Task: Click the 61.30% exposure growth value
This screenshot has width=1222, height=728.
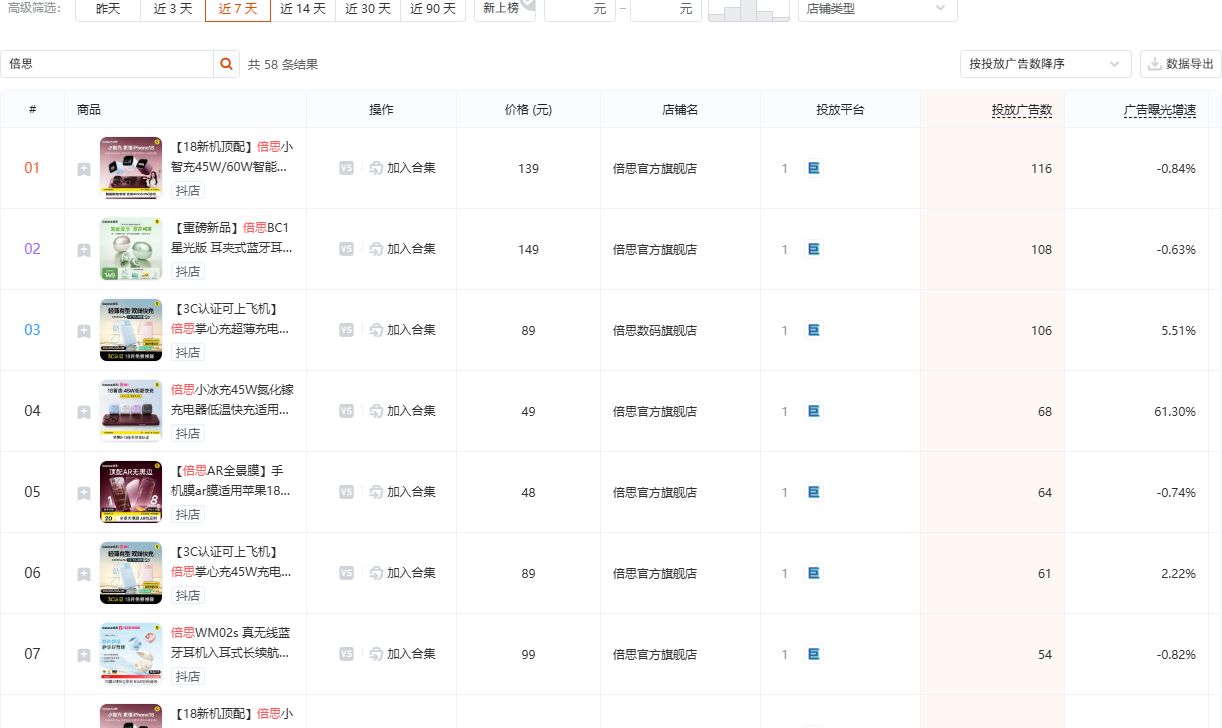Action: 1175,412
